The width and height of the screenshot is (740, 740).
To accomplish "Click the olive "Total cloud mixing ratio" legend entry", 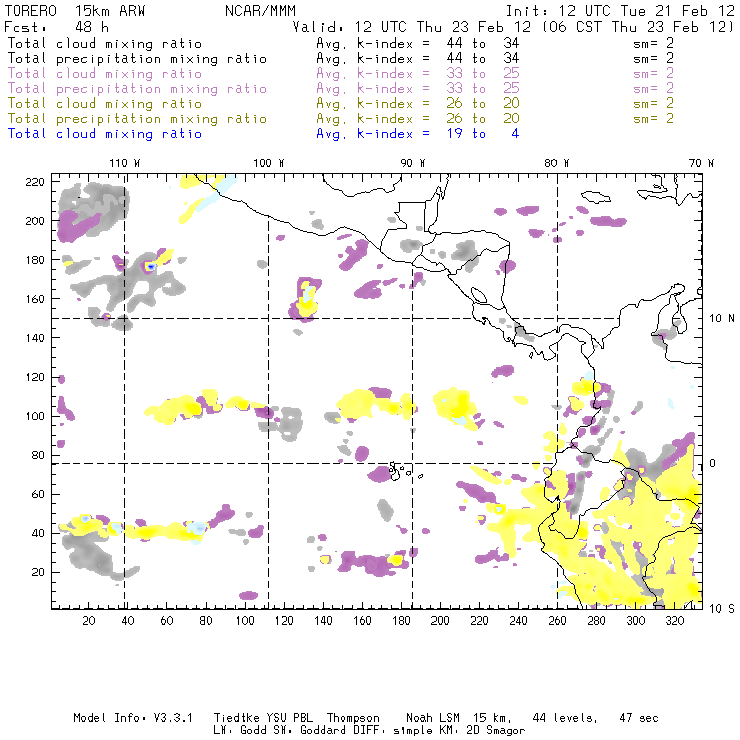I will (105, 103).
